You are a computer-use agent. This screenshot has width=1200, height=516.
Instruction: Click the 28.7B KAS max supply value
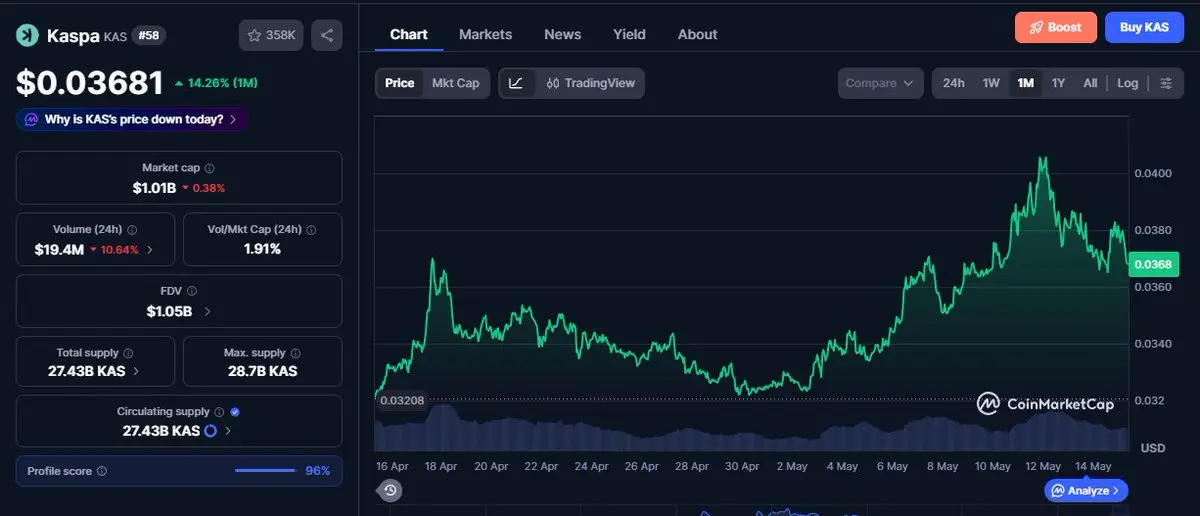[262, 371]
